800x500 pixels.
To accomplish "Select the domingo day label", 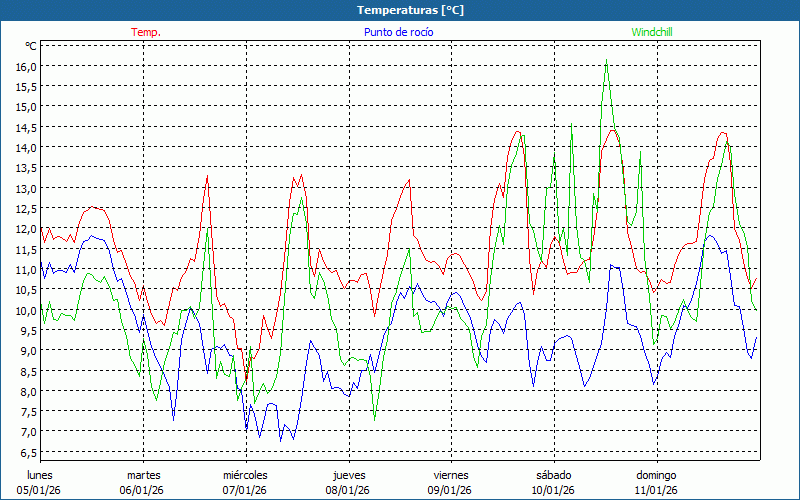I will (656, 474).
